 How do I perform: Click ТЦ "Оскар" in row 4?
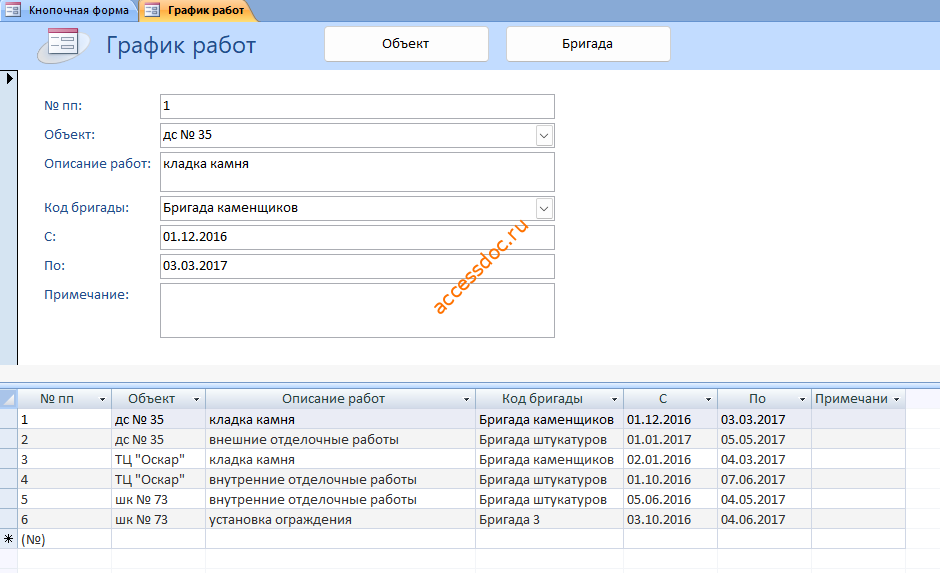click(158, 479)
